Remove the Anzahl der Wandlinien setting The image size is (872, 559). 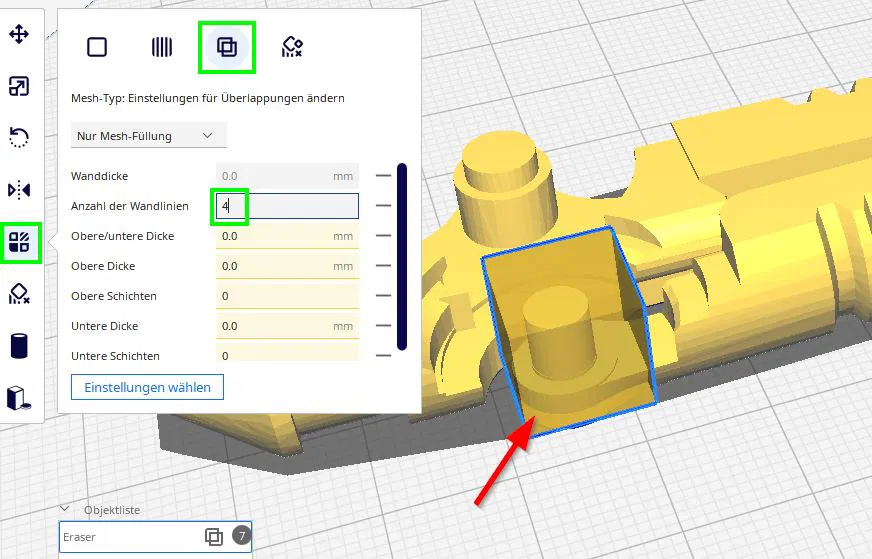(x=383, y=206)
